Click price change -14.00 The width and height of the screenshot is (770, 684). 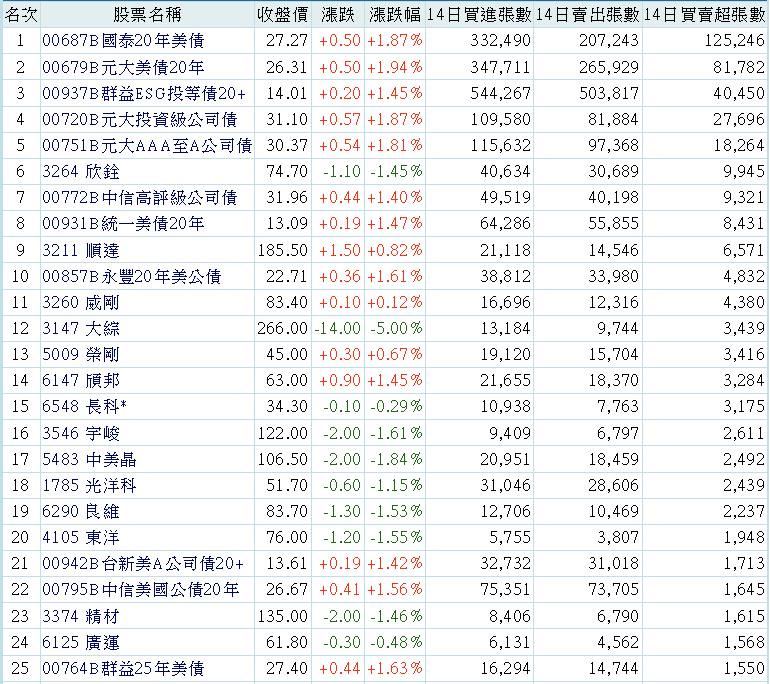[337, 328]
